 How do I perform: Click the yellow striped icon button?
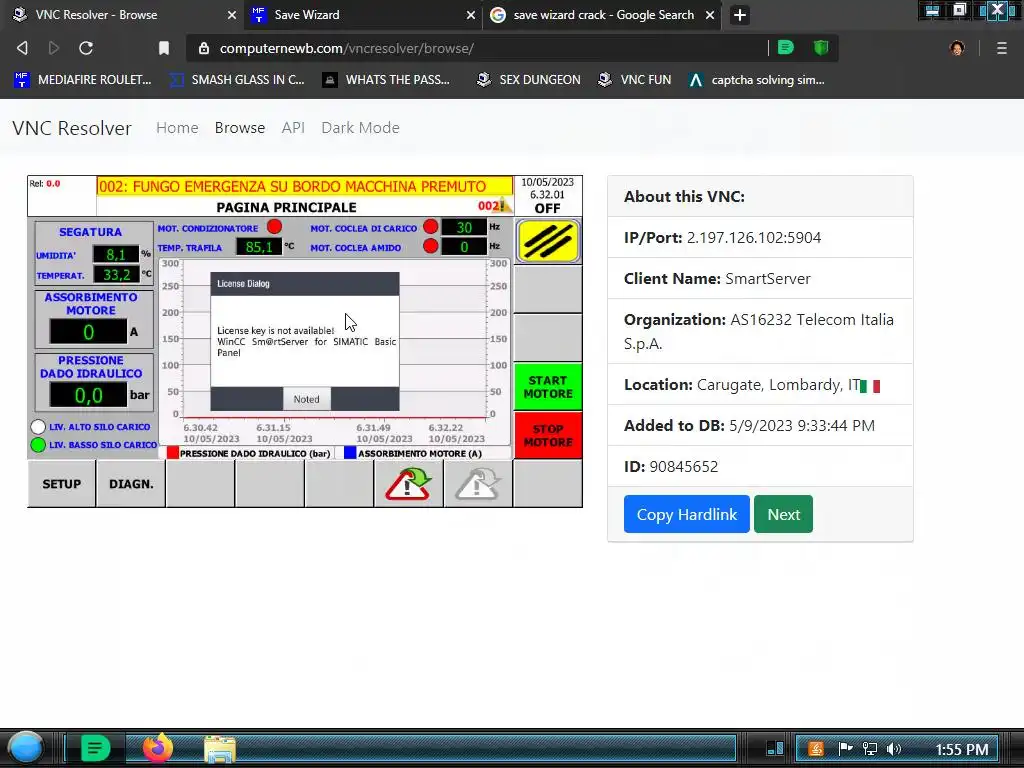tap(548, 241)
